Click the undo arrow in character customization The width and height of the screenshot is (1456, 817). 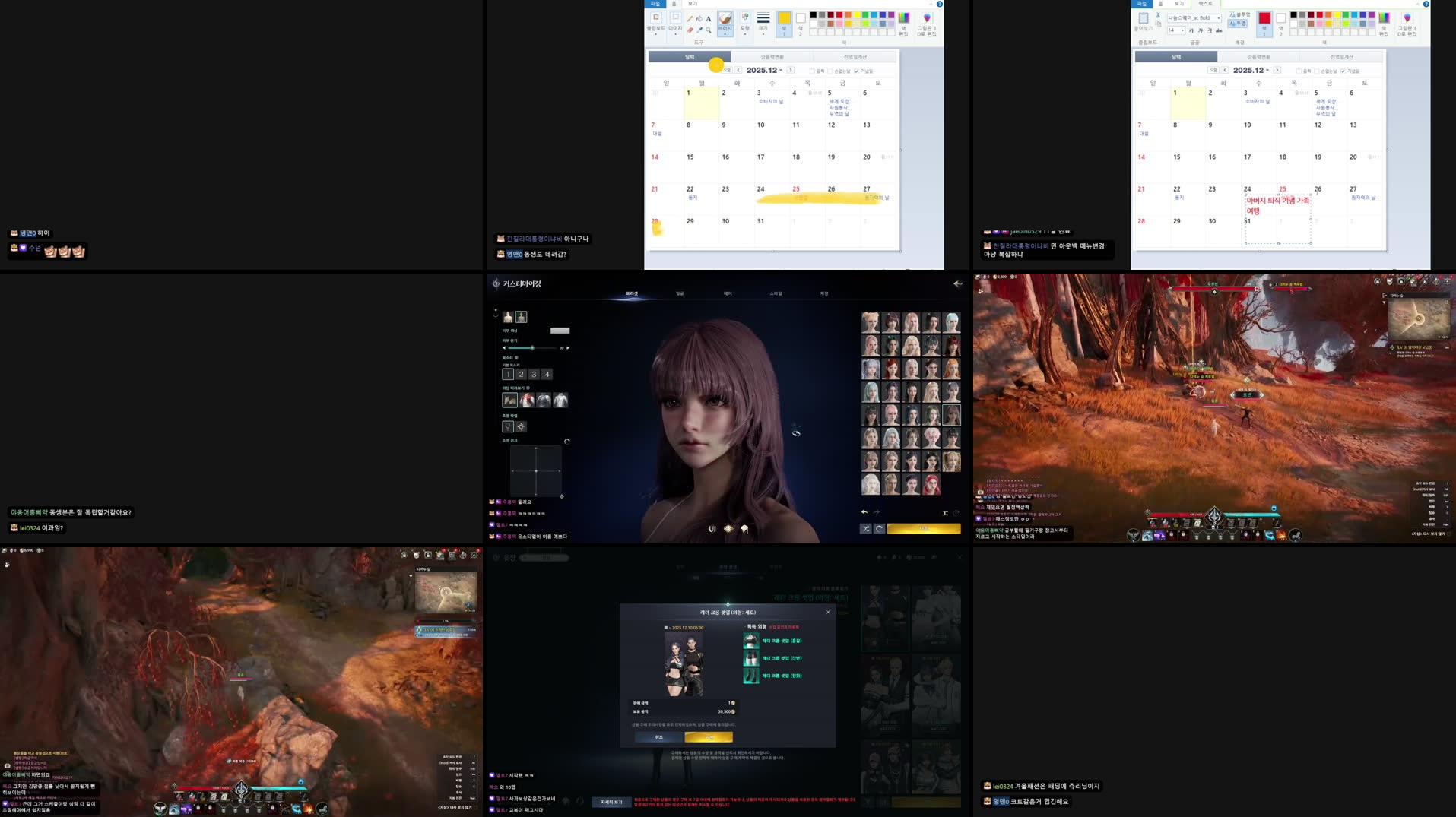pyautogui.click(x=864, y=512)
